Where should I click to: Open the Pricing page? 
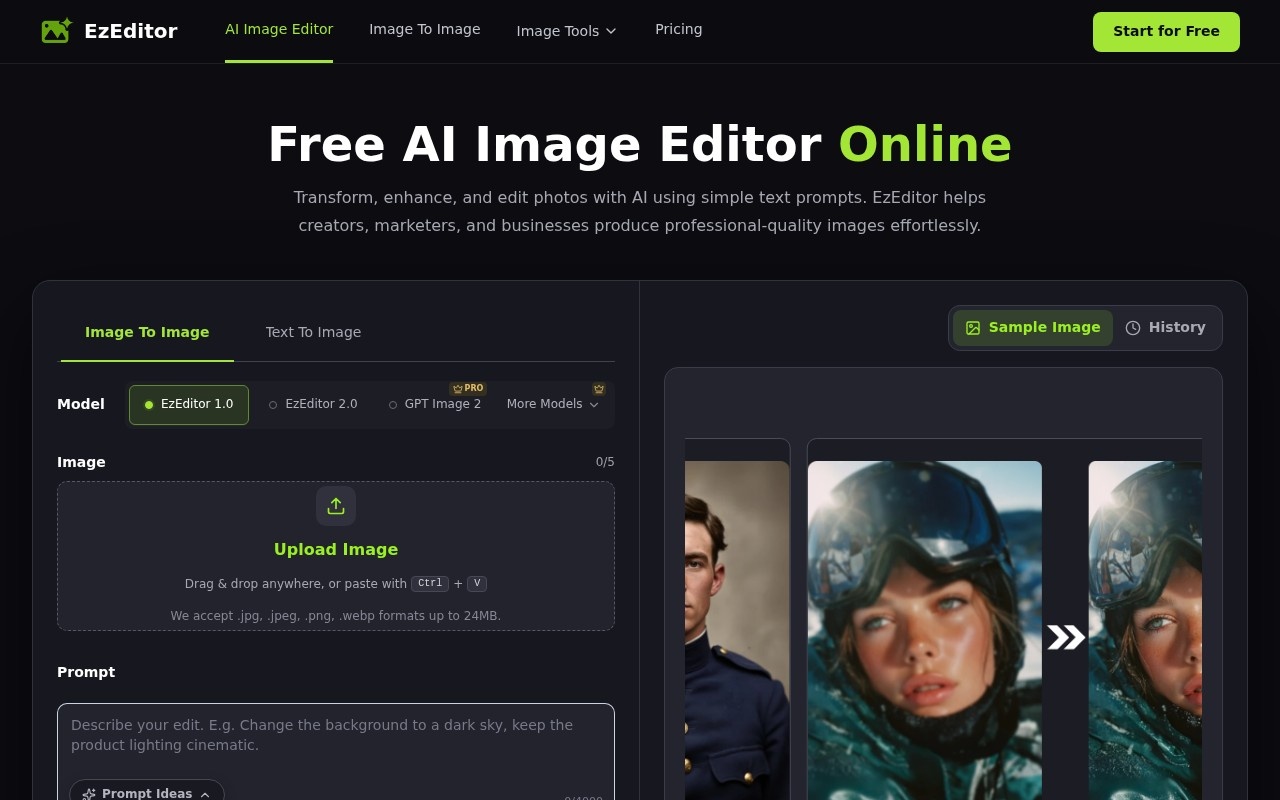pos(679,30)
